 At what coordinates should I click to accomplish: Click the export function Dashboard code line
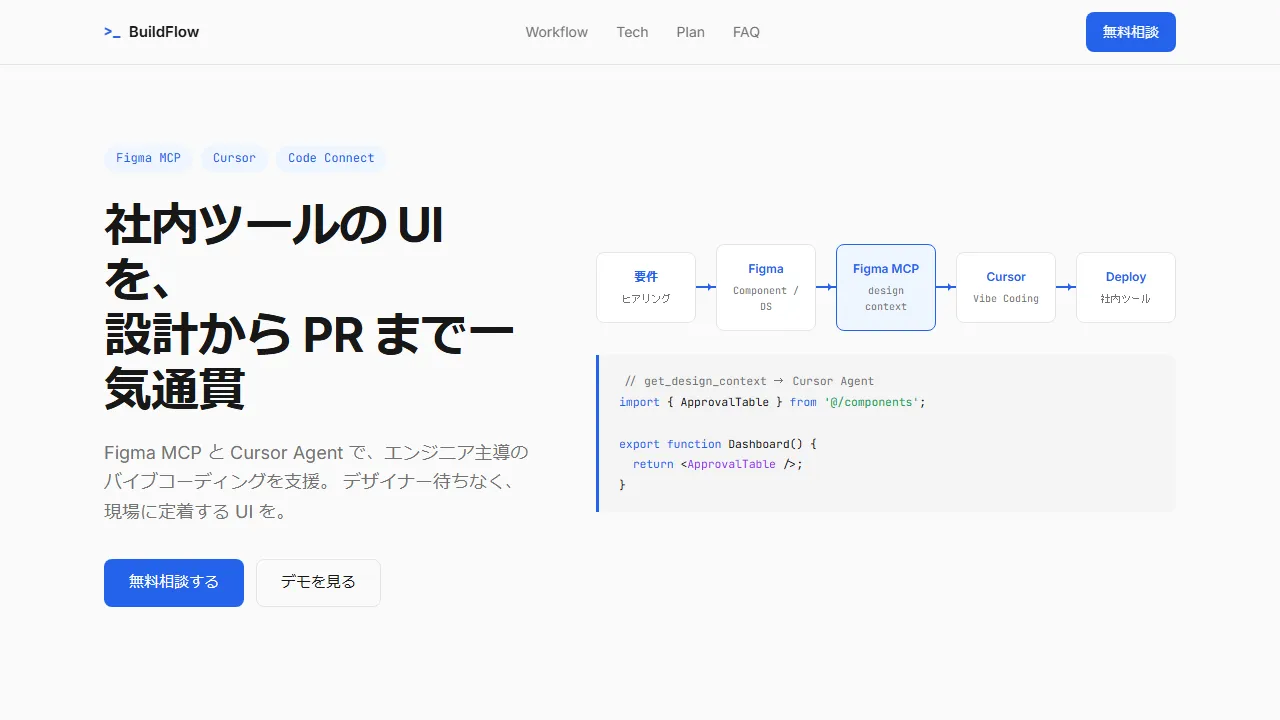coord(718,444)
